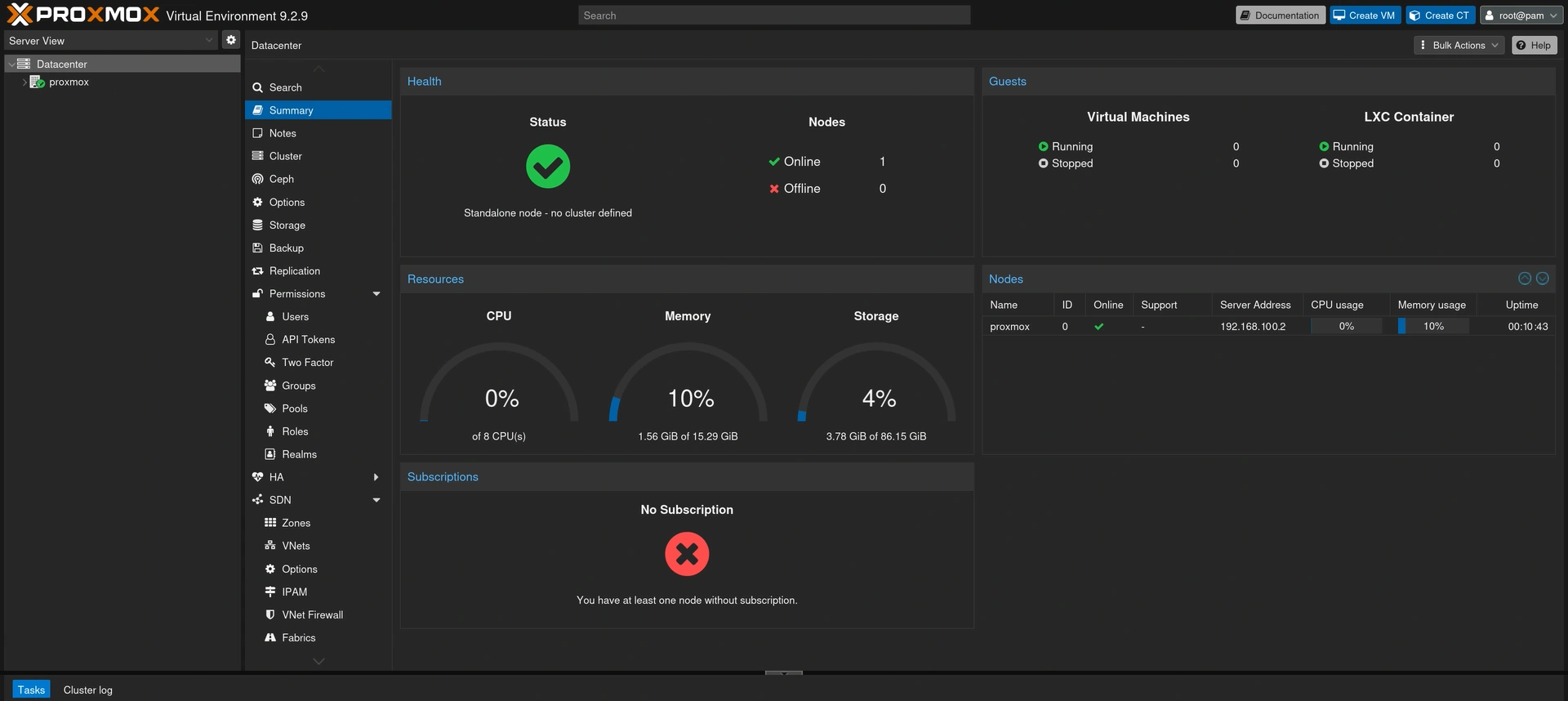
Task: Click the IPAM signpost icon
Action: (270, 592)
